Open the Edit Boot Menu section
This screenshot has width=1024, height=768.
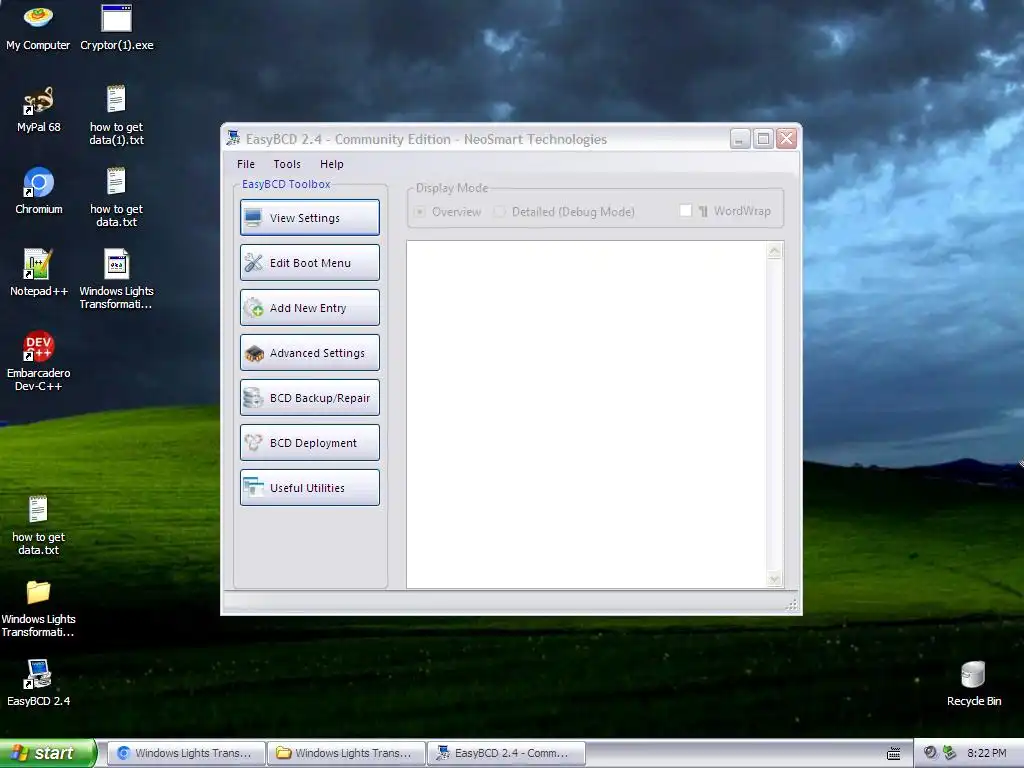pyautogui.click(x=310, y=263)
